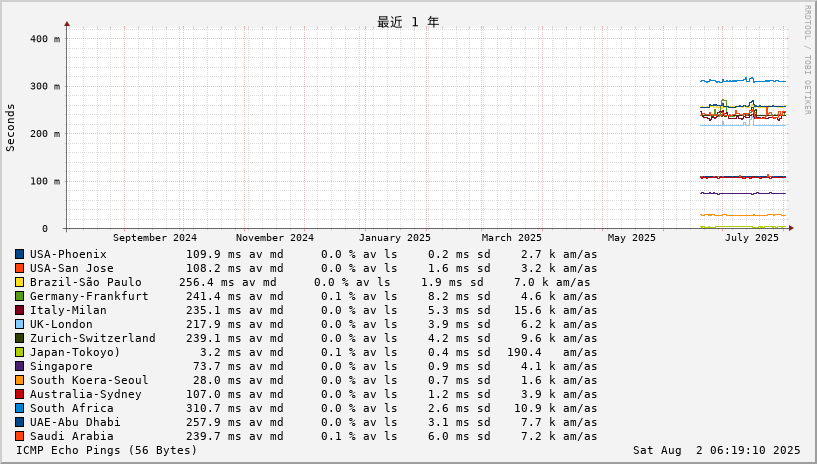Viewport: 817px width, 464px height.
Task: Click the 'USA-San Jose' legend label
Action: tap(71, 268)
